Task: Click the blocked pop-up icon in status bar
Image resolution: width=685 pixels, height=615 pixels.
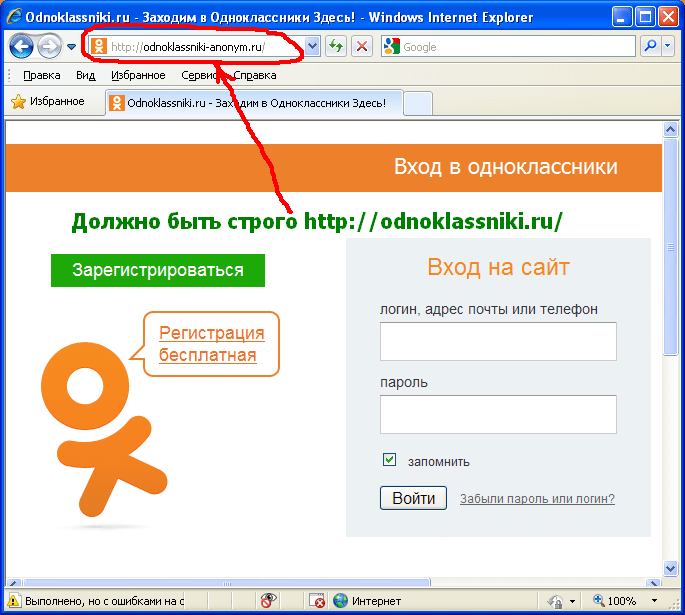Action: 317,601
